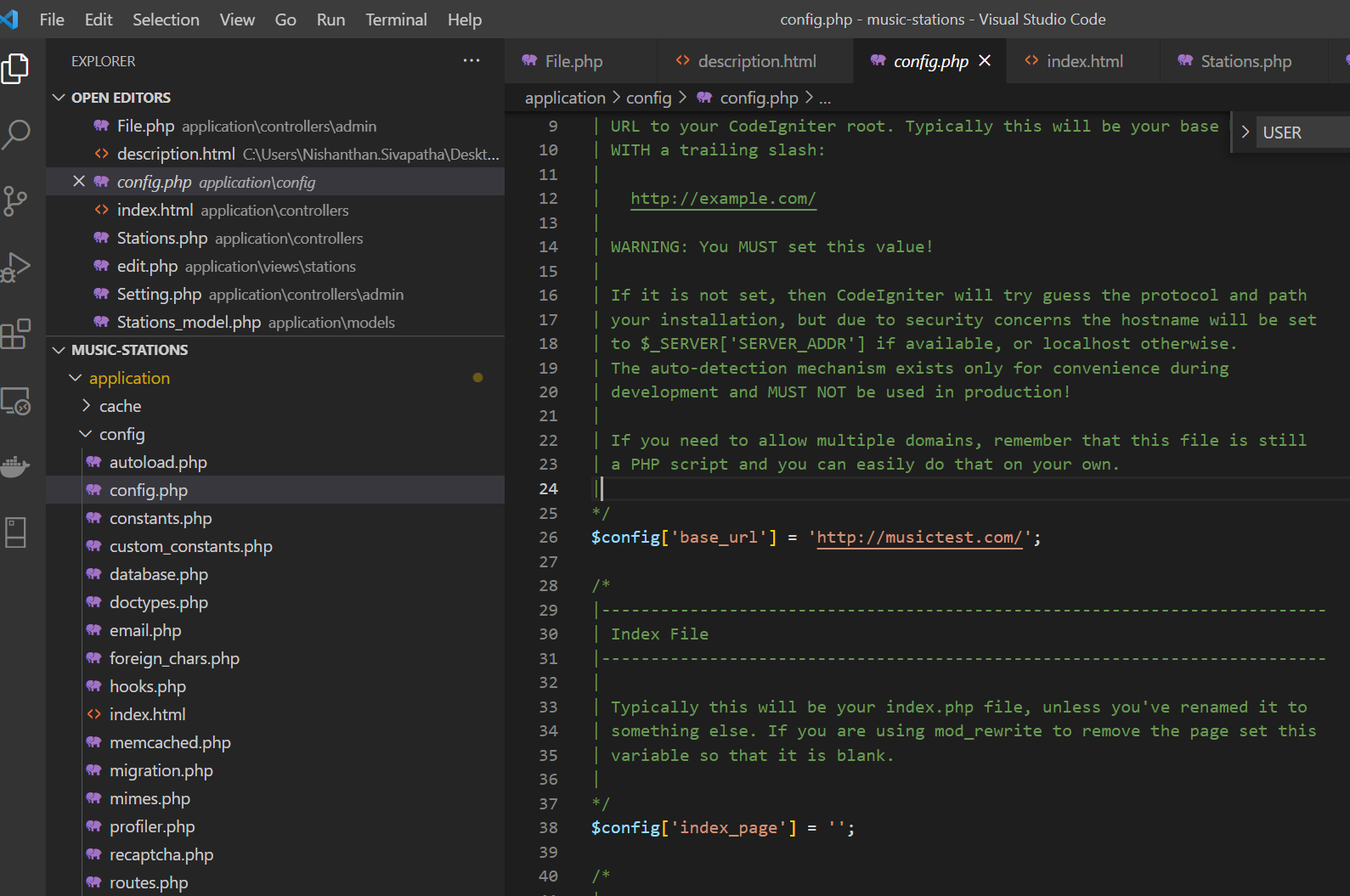This screenshot has width=1350, height=896.
Task: Click PHP icon in breadcrumb before config.php
Action: 704,97
